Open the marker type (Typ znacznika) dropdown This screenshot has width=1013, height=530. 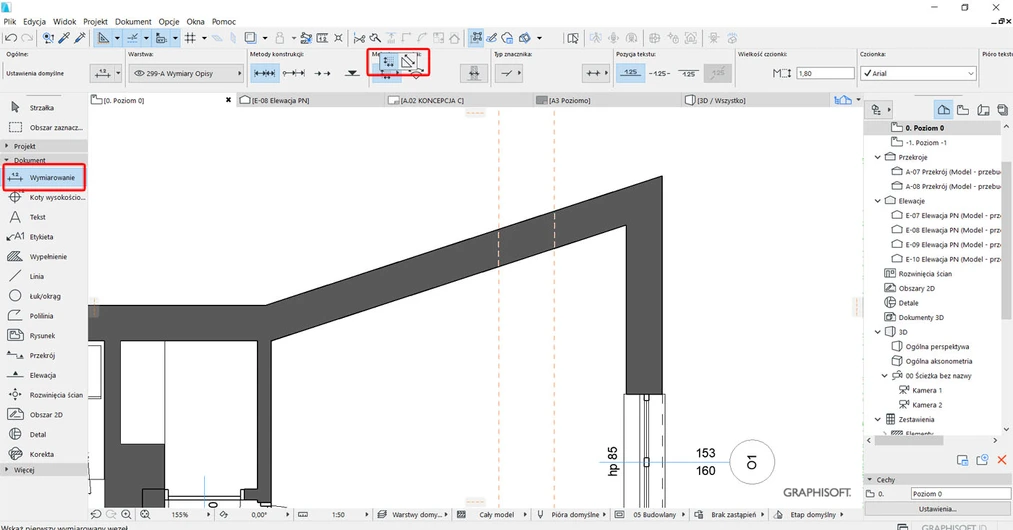click(510, 73)
